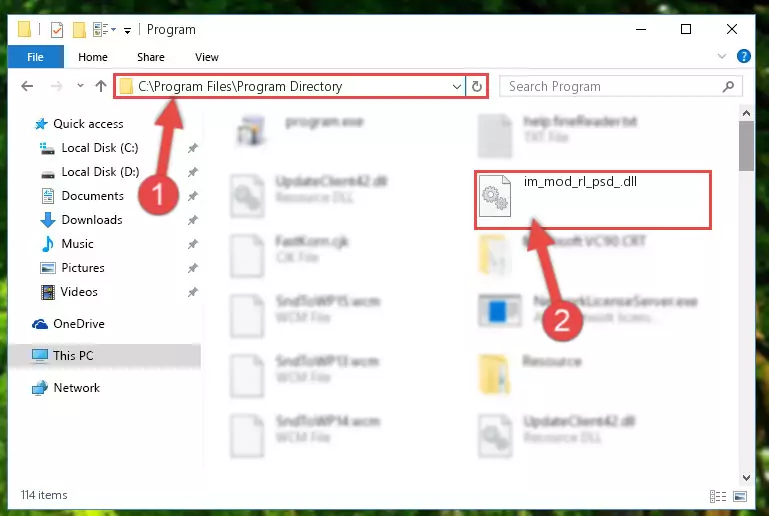Viewport: 769px width, 516px height.
Task: Refresh the folder with the refresh button
Action: (476, 86)
